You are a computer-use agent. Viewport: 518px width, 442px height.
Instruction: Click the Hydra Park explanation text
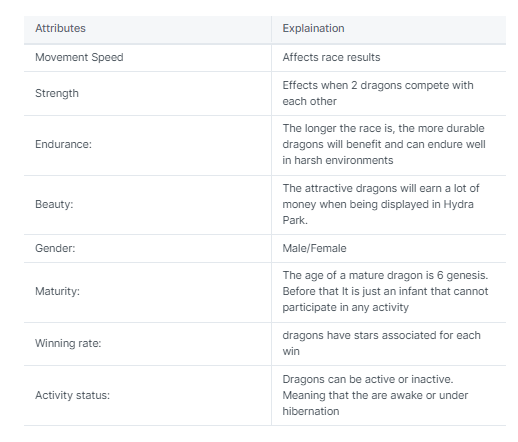[x=381, y=204]
